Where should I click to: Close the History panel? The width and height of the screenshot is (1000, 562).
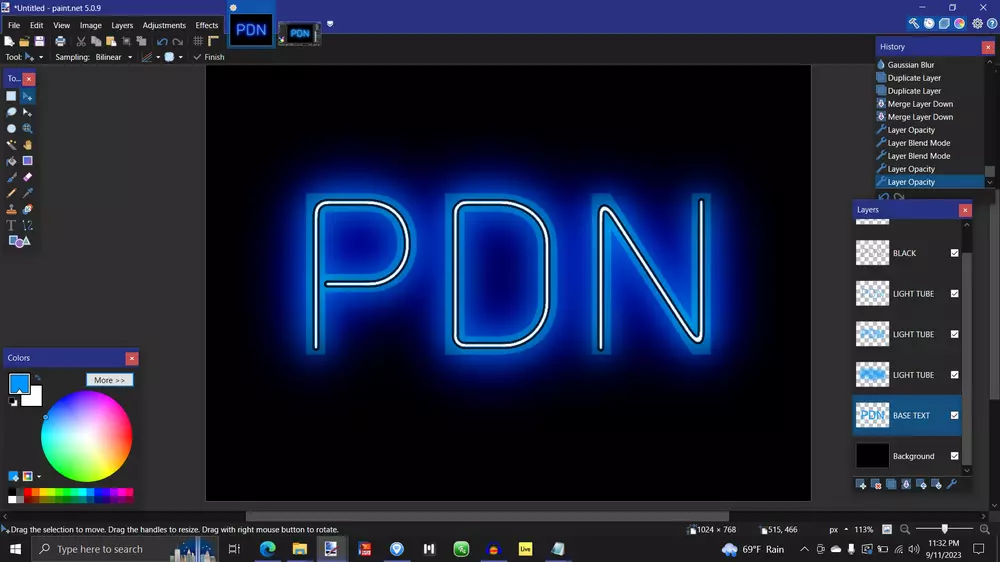988,47
